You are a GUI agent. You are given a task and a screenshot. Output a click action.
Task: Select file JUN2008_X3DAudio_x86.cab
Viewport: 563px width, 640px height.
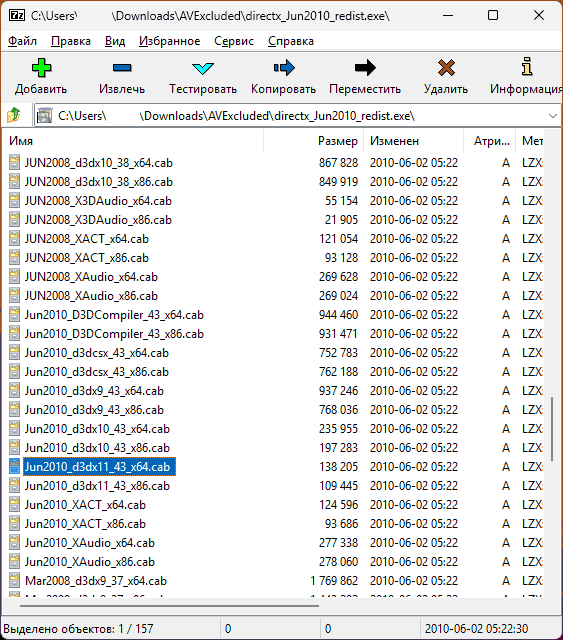pyautogui.click(x=98, y=220)
